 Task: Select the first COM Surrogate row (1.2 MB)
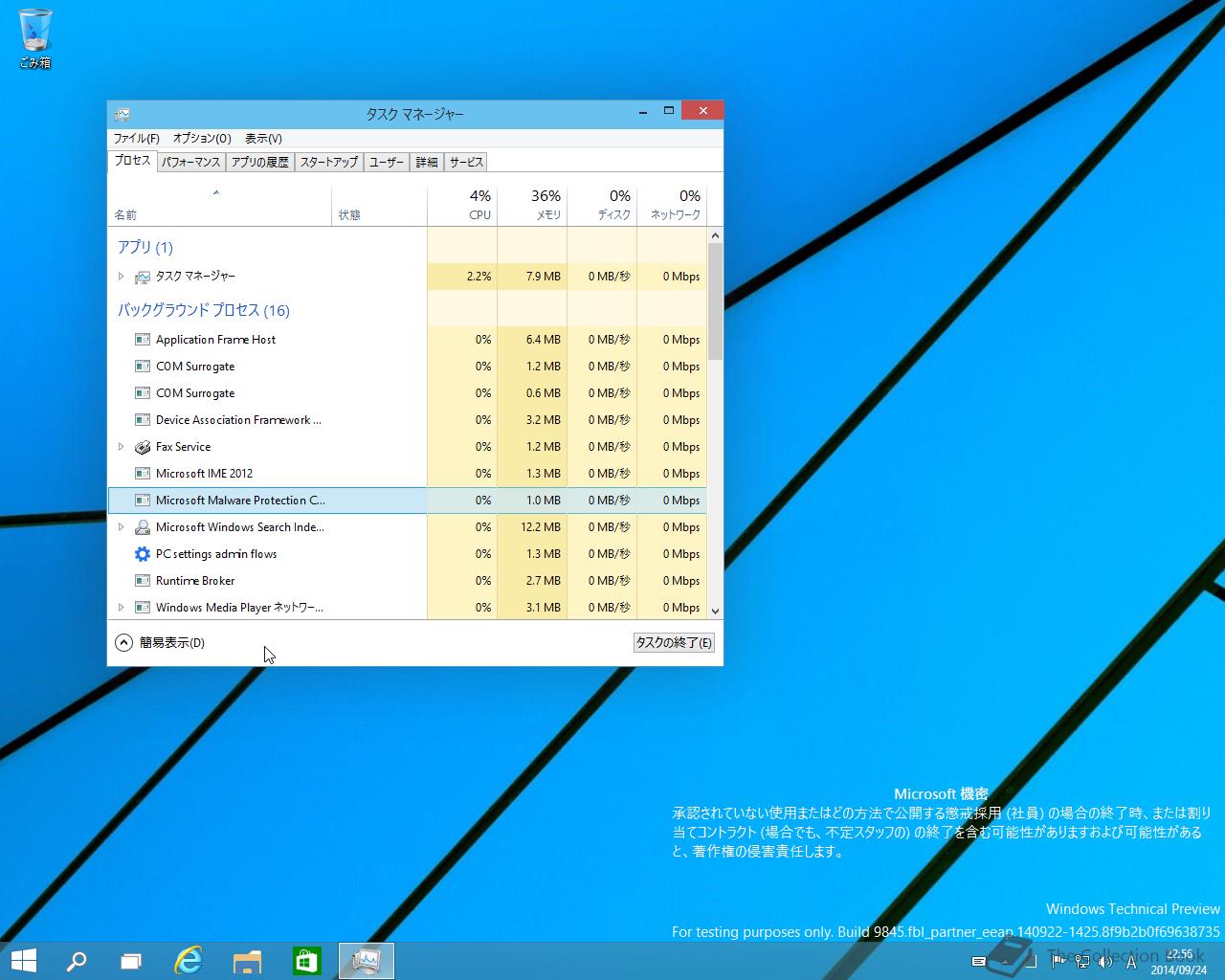point(408,367)
